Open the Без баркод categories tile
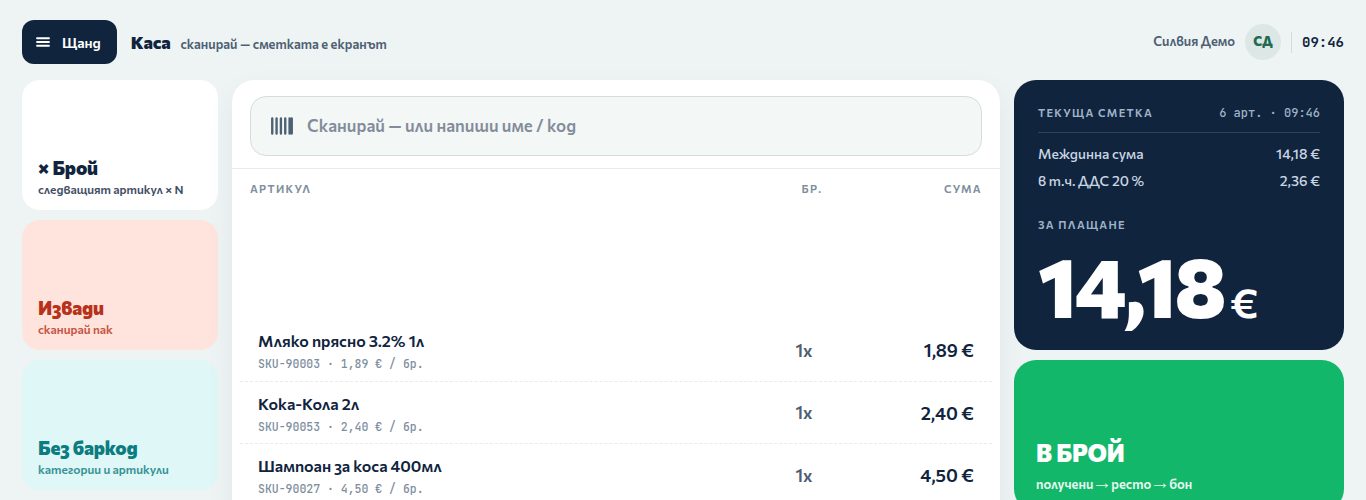The width and height of the screenshot is (1366, 500). (120, 425)
